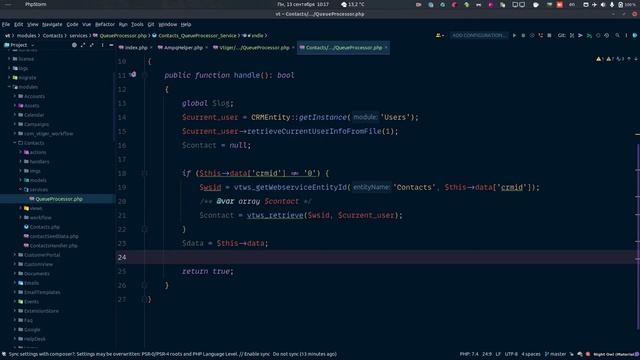Click the Night Owl theme indicator
This screenshot has height=360, width=640.
[x=613, y=354]
